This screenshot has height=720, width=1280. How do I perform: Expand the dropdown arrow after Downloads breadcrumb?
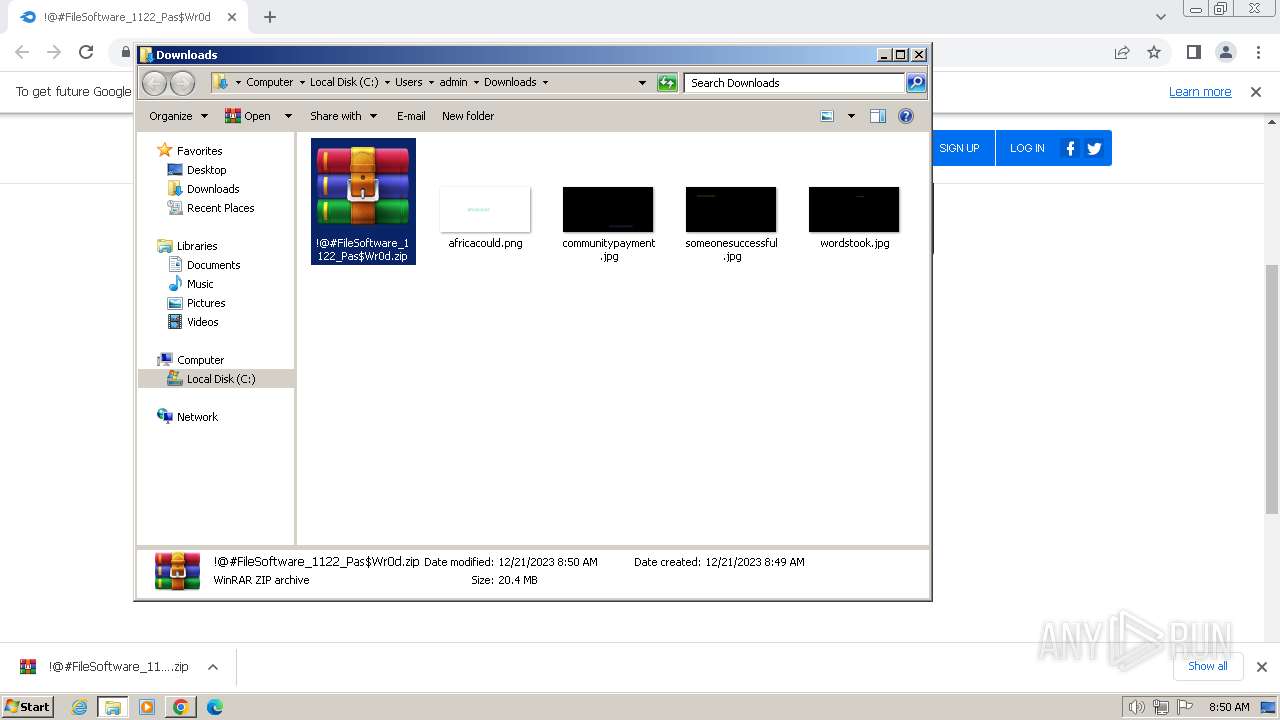click(545, 83)
